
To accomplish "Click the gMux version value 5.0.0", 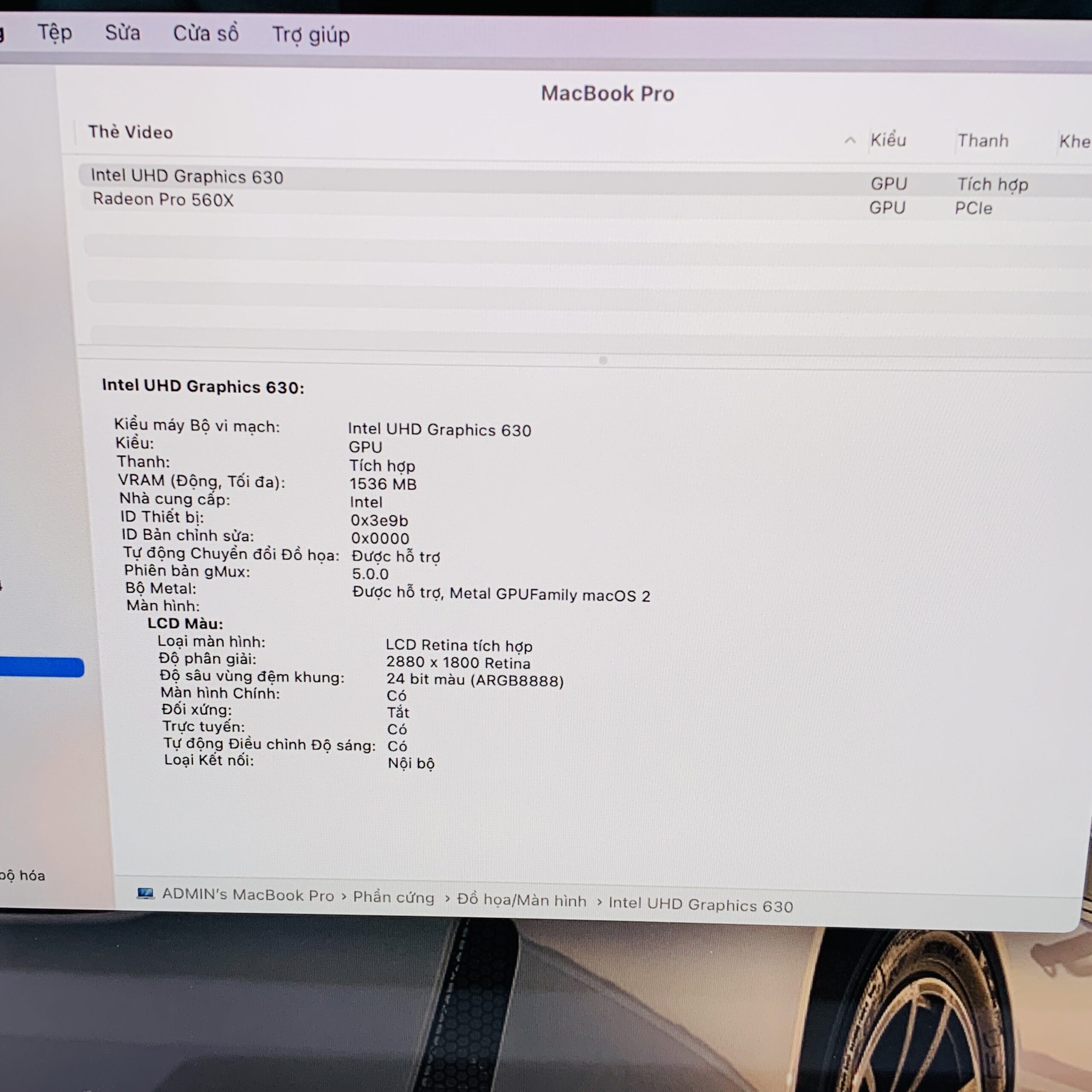I will (370, 574).
